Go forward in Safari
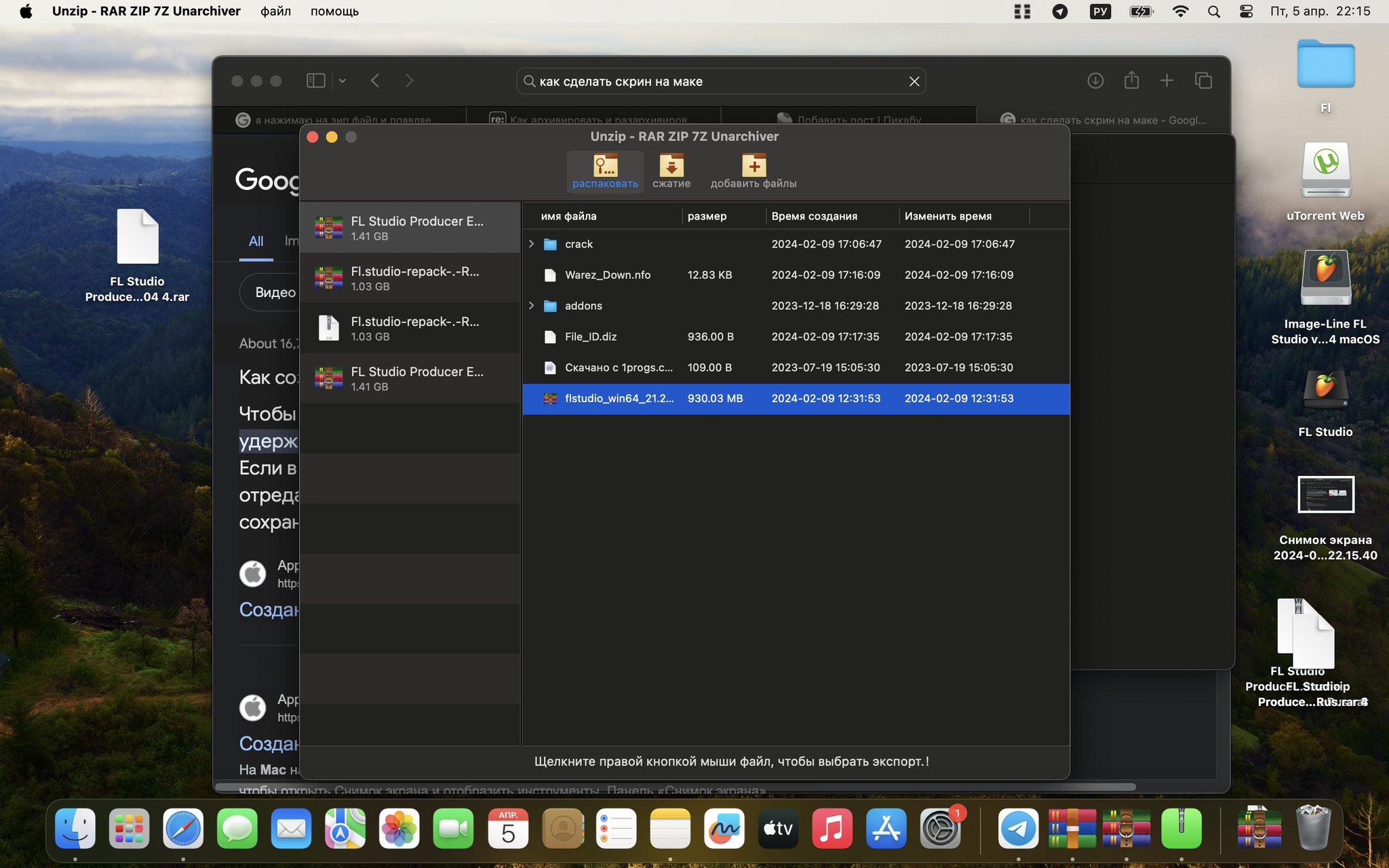 [409, 81]
